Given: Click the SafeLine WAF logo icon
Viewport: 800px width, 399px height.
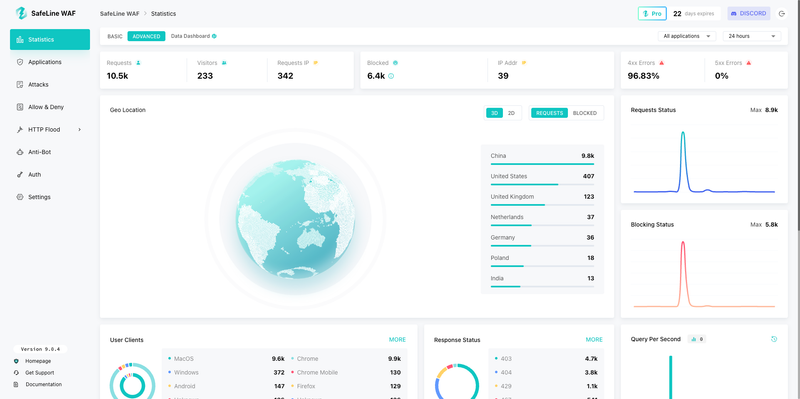Looking at the screenshot, I should point(21,13).
